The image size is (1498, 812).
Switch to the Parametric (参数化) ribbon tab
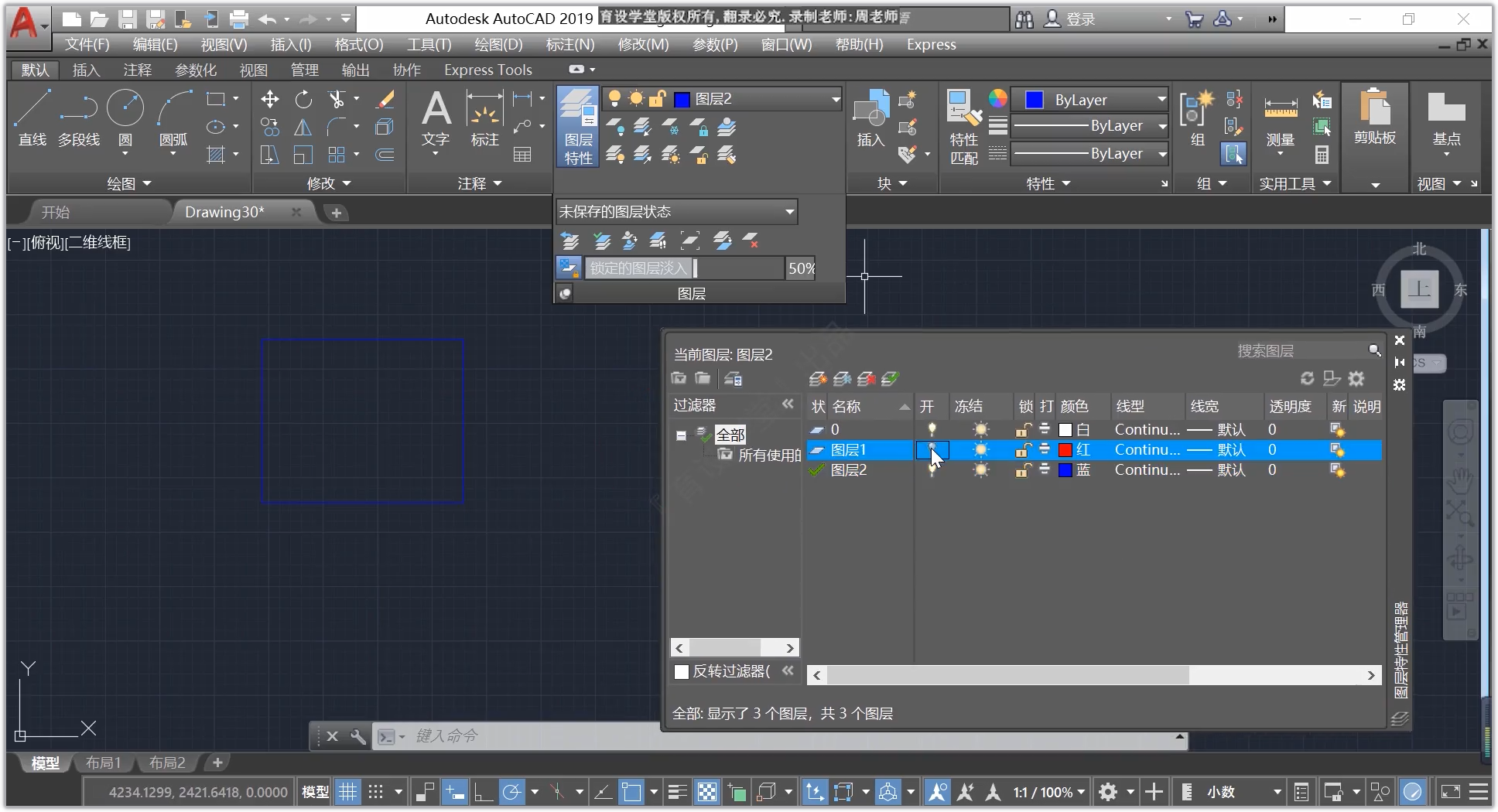click(x=196, y=70)
